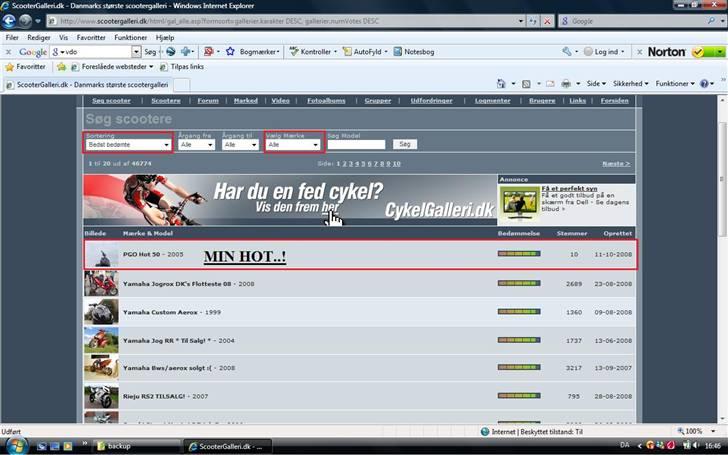This screenshot has width=728, height=455.
Task: Close the Norton toolbar with its X
Action: pyautogui.click(x=639, y=52)
